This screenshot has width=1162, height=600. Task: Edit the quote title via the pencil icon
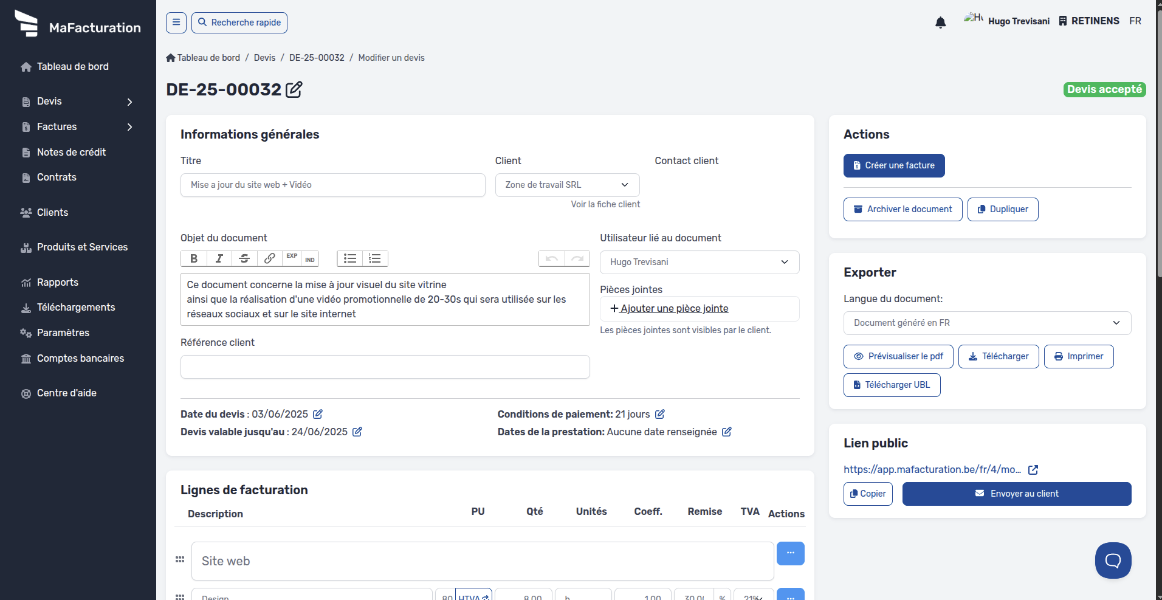[x=293, y=89]
